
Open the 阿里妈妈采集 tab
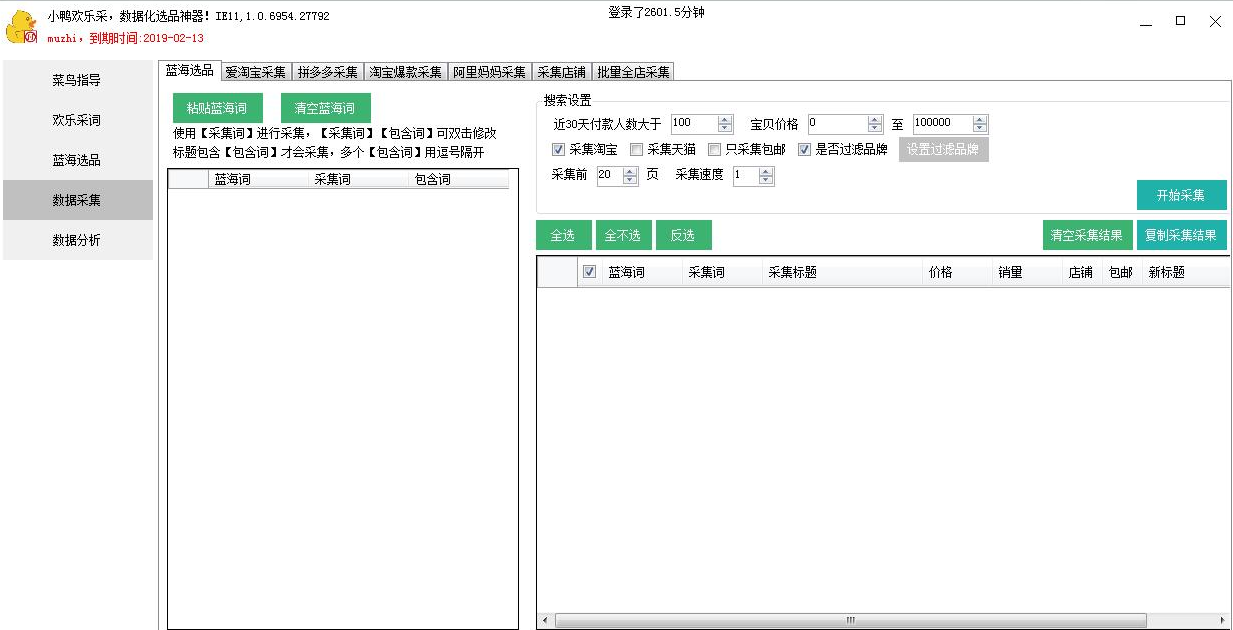[489, 72]
